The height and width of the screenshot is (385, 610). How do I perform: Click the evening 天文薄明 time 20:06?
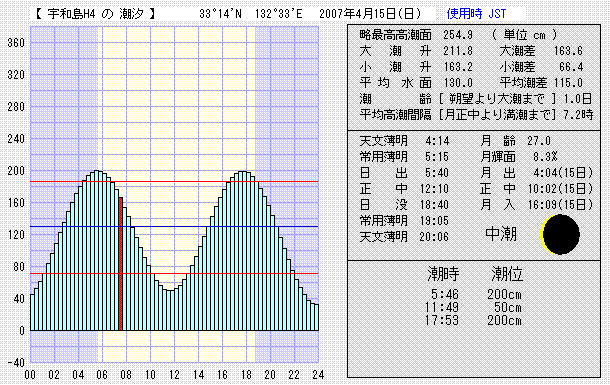pos(434,237)
